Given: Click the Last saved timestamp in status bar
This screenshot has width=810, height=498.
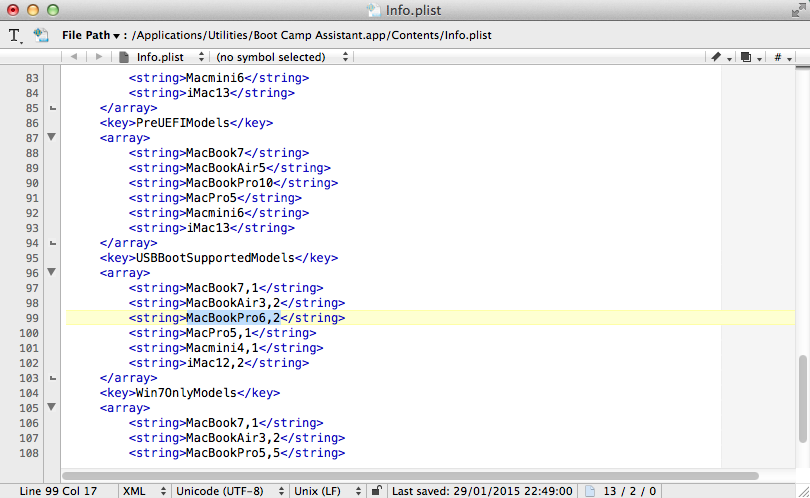Looking at the screenshot, I should coord(482,491).
